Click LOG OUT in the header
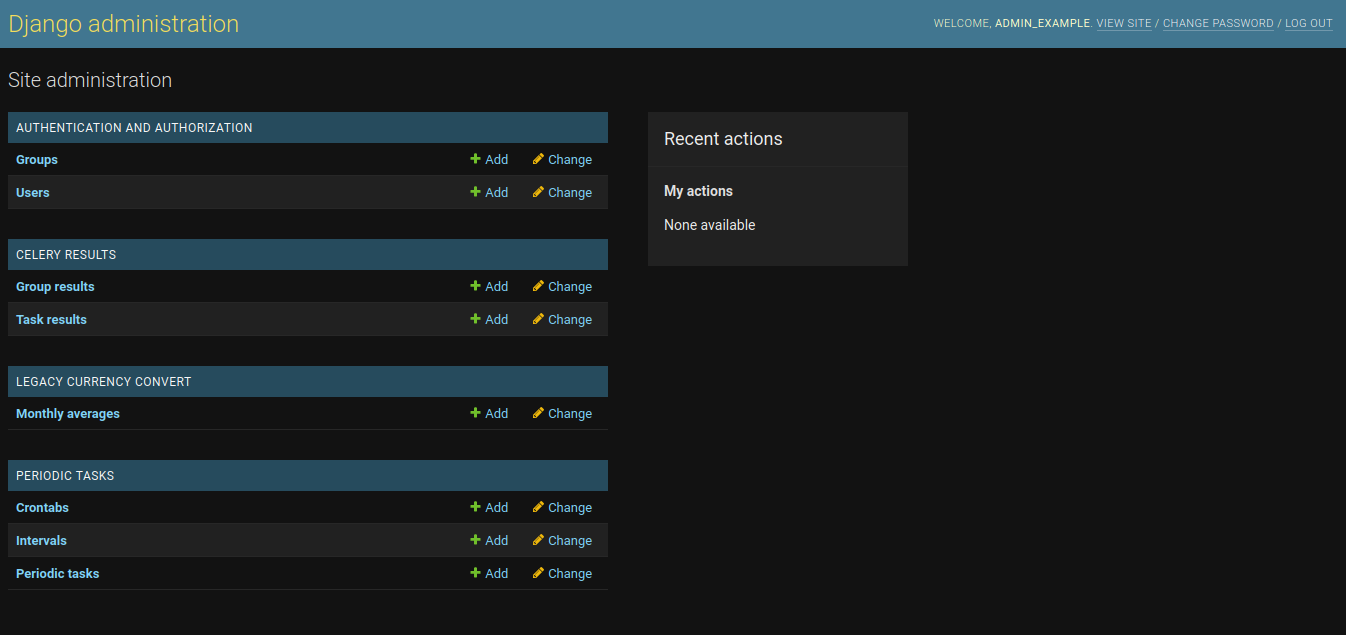Viewport: 1346px width, 635px height. click(1308, 23)
